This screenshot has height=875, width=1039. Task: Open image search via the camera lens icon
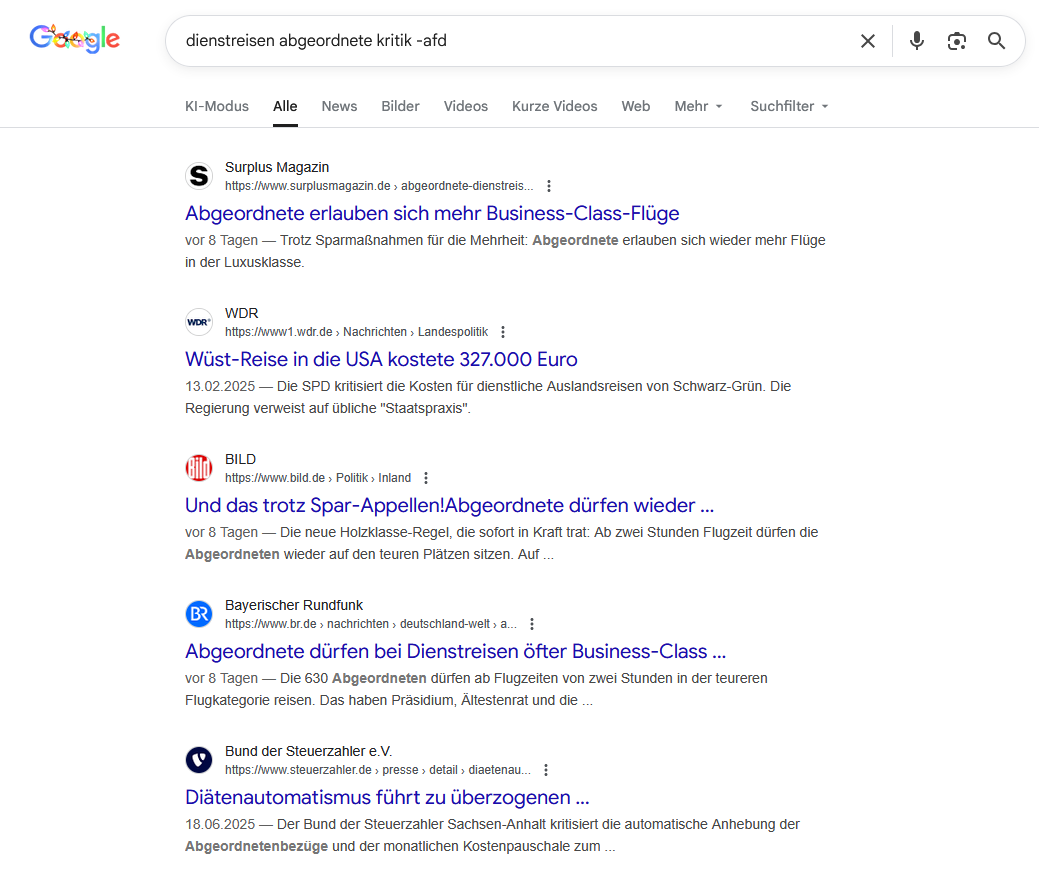(957, 41)
